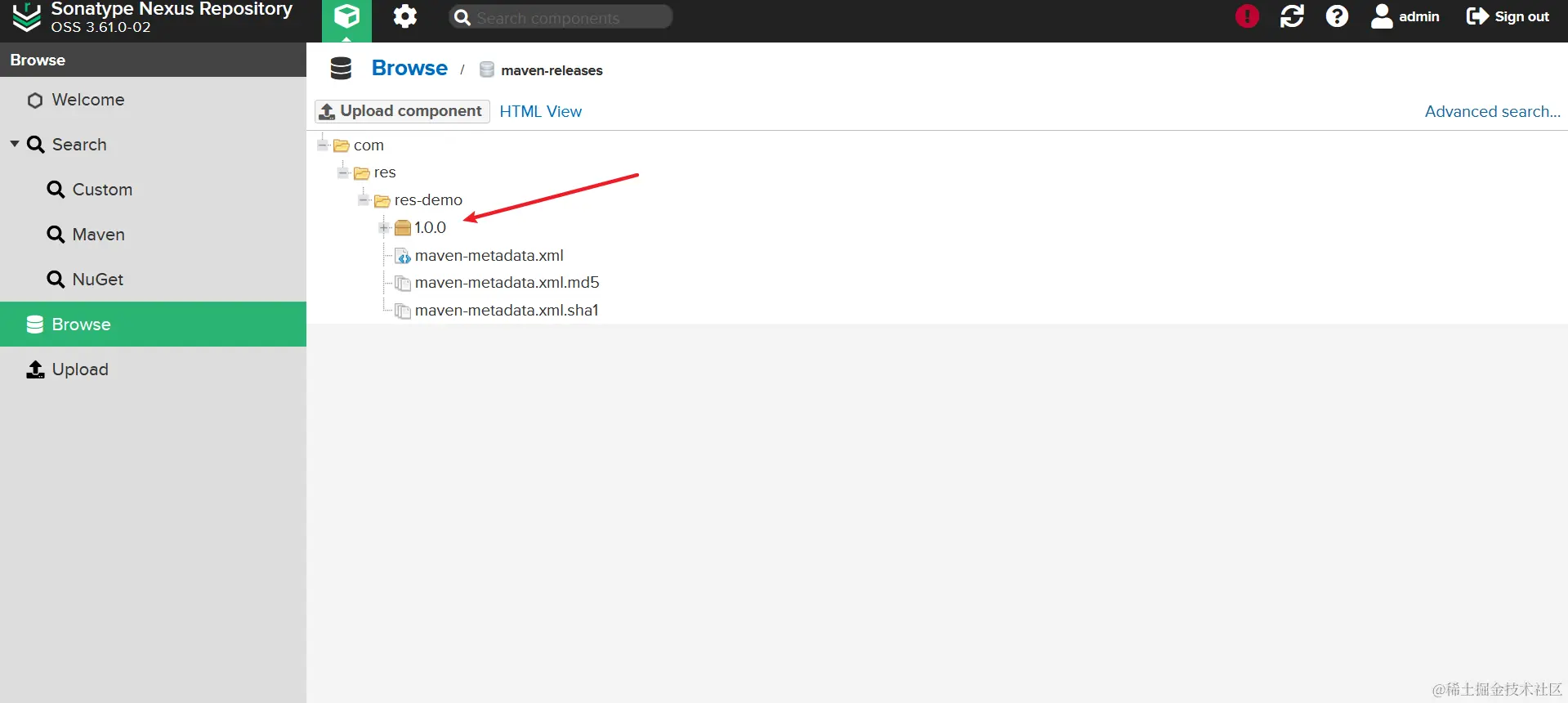Focus the Search components field
The image size is (1568, 703).
point(561,17)
